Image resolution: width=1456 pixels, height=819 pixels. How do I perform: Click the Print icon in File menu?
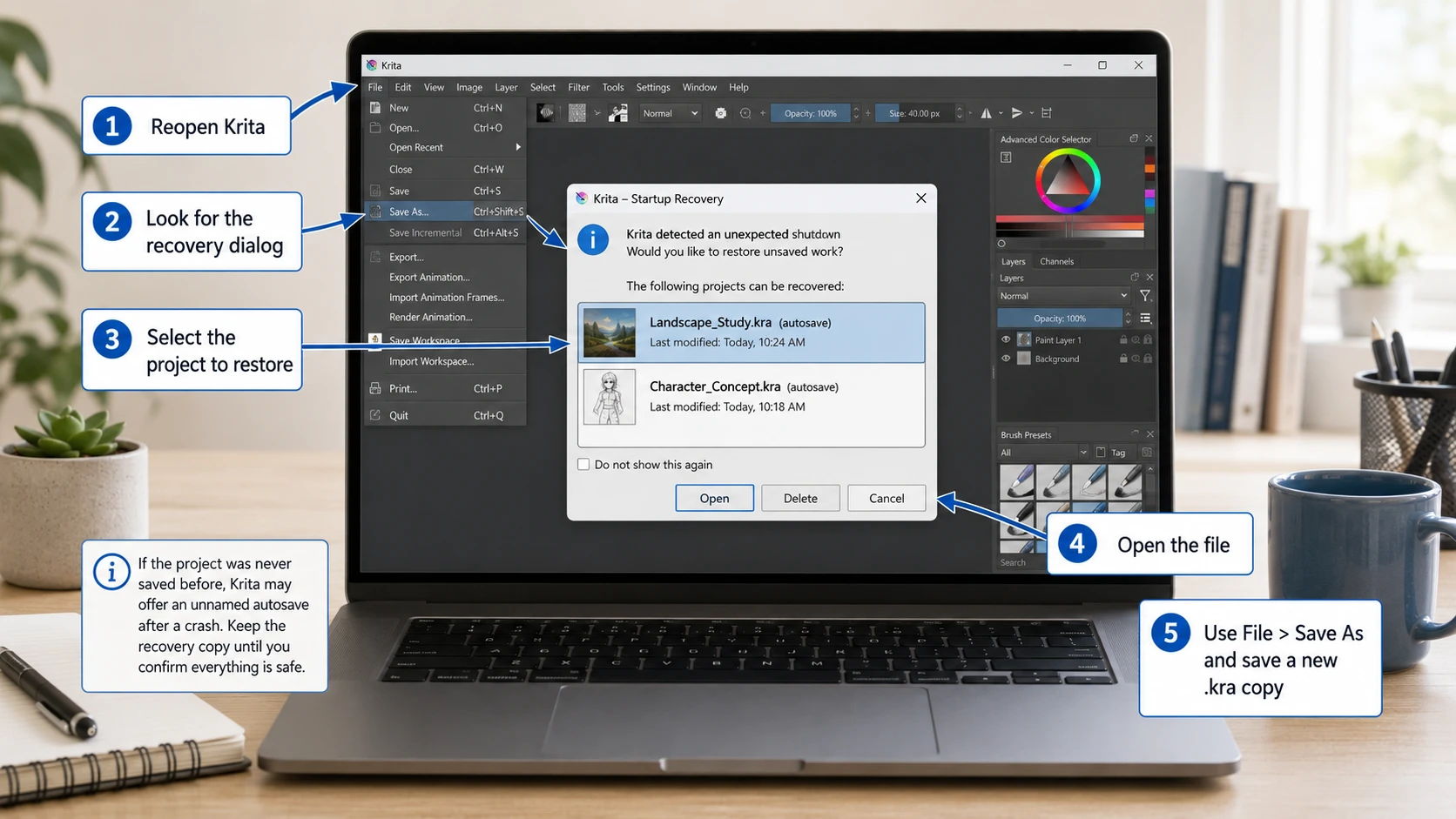point(375,388)
